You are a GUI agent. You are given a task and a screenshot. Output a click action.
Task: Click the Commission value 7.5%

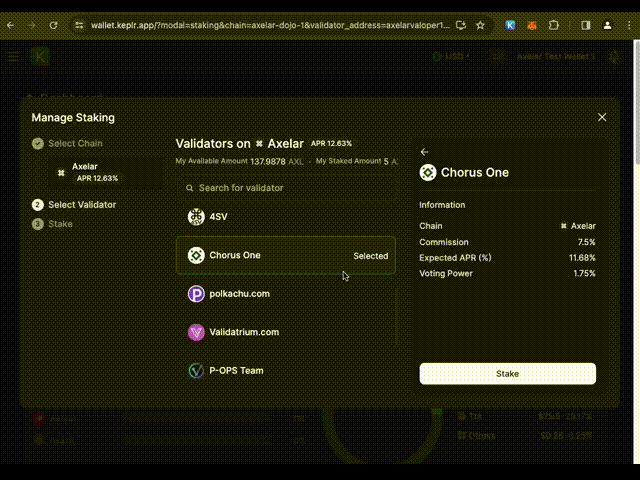pos(587,242)
